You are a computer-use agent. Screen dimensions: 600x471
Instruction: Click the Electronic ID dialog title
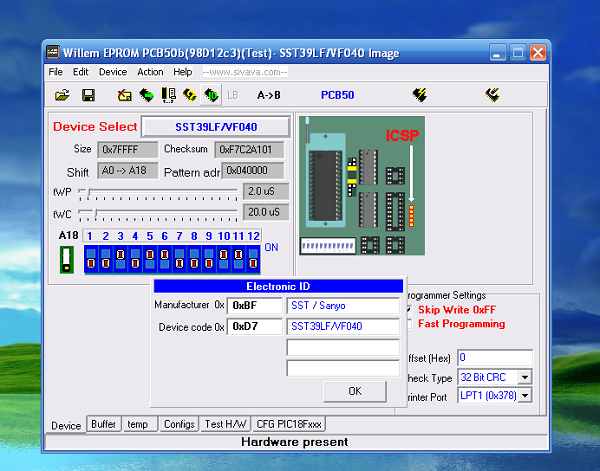[x=278, y=286]
